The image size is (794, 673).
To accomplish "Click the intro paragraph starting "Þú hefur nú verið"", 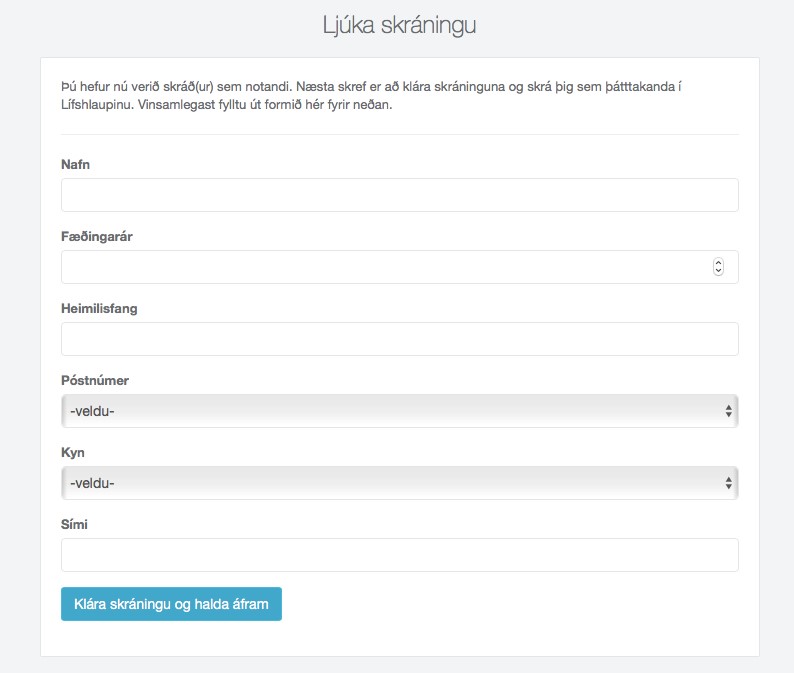I will tap(371, 96).
